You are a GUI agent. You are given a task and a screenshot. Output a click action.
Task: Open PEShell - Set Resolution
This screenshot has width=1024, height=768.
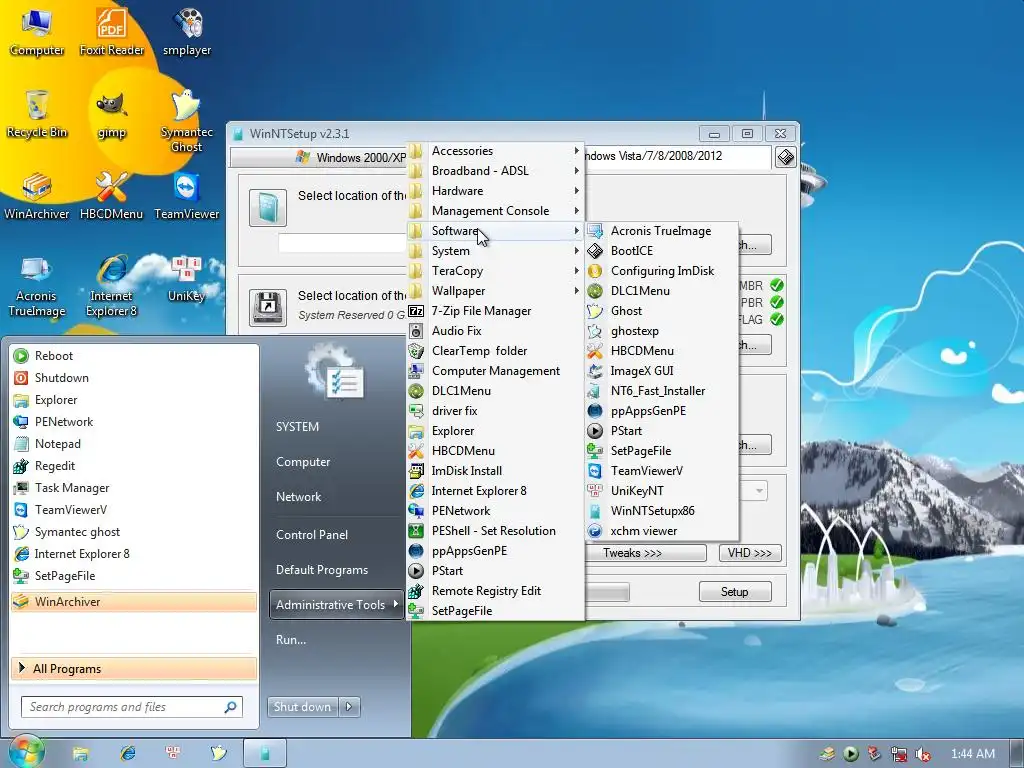(494, 531)
